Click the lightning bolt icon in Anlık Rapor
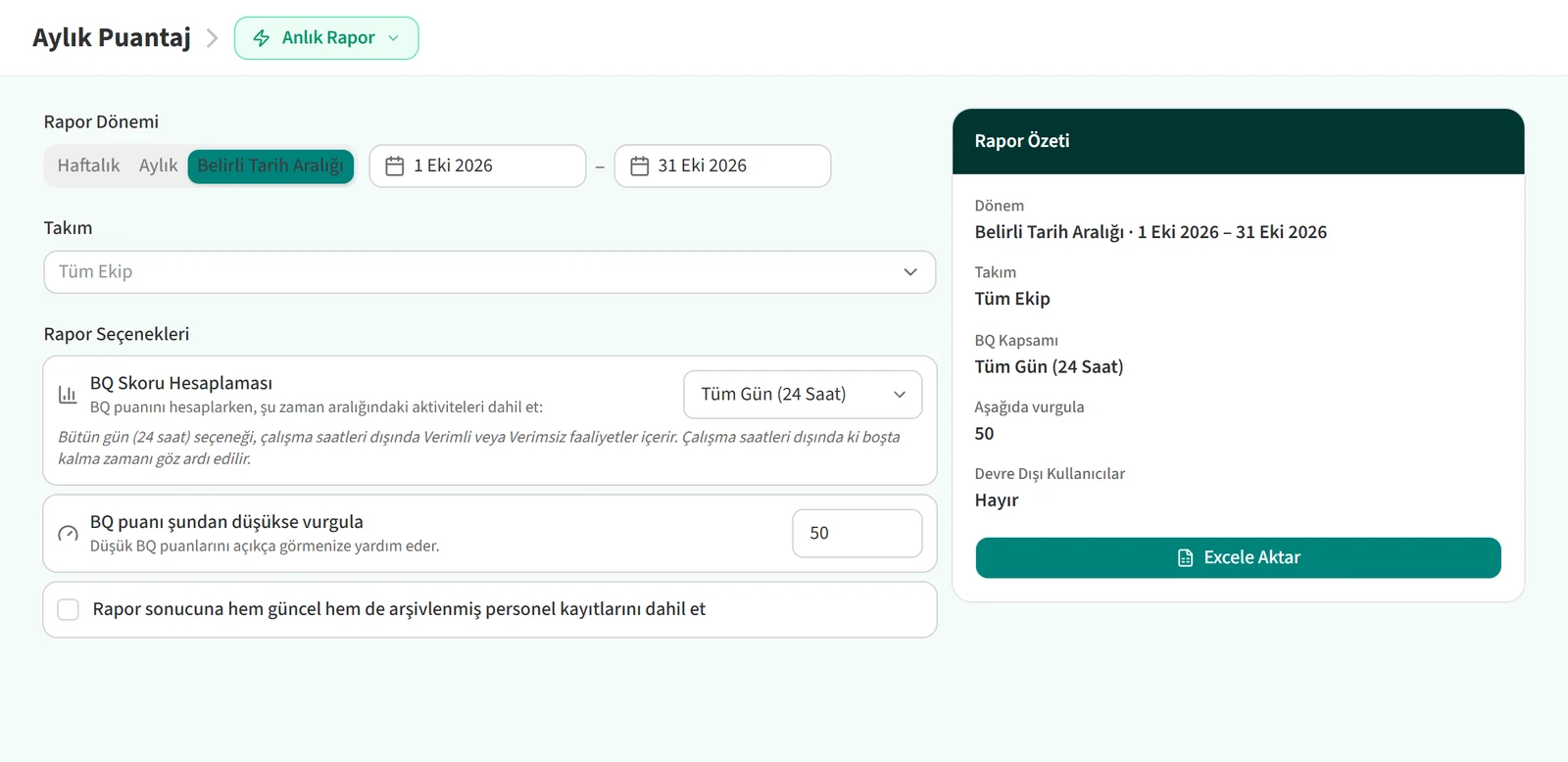1568x762 pixels. tap(262, 38)
